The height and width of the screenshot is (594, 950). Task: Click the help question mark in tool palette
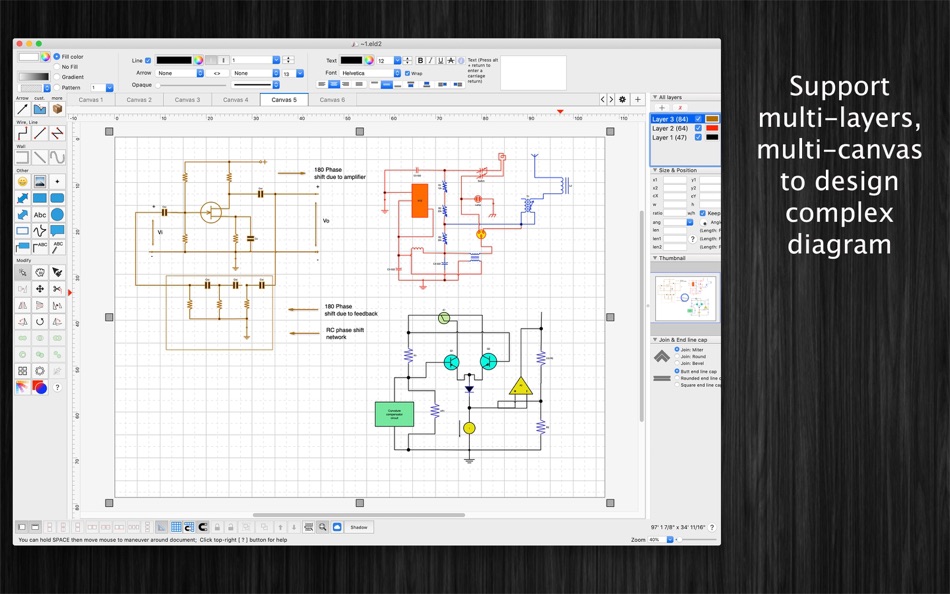point(58,387)
